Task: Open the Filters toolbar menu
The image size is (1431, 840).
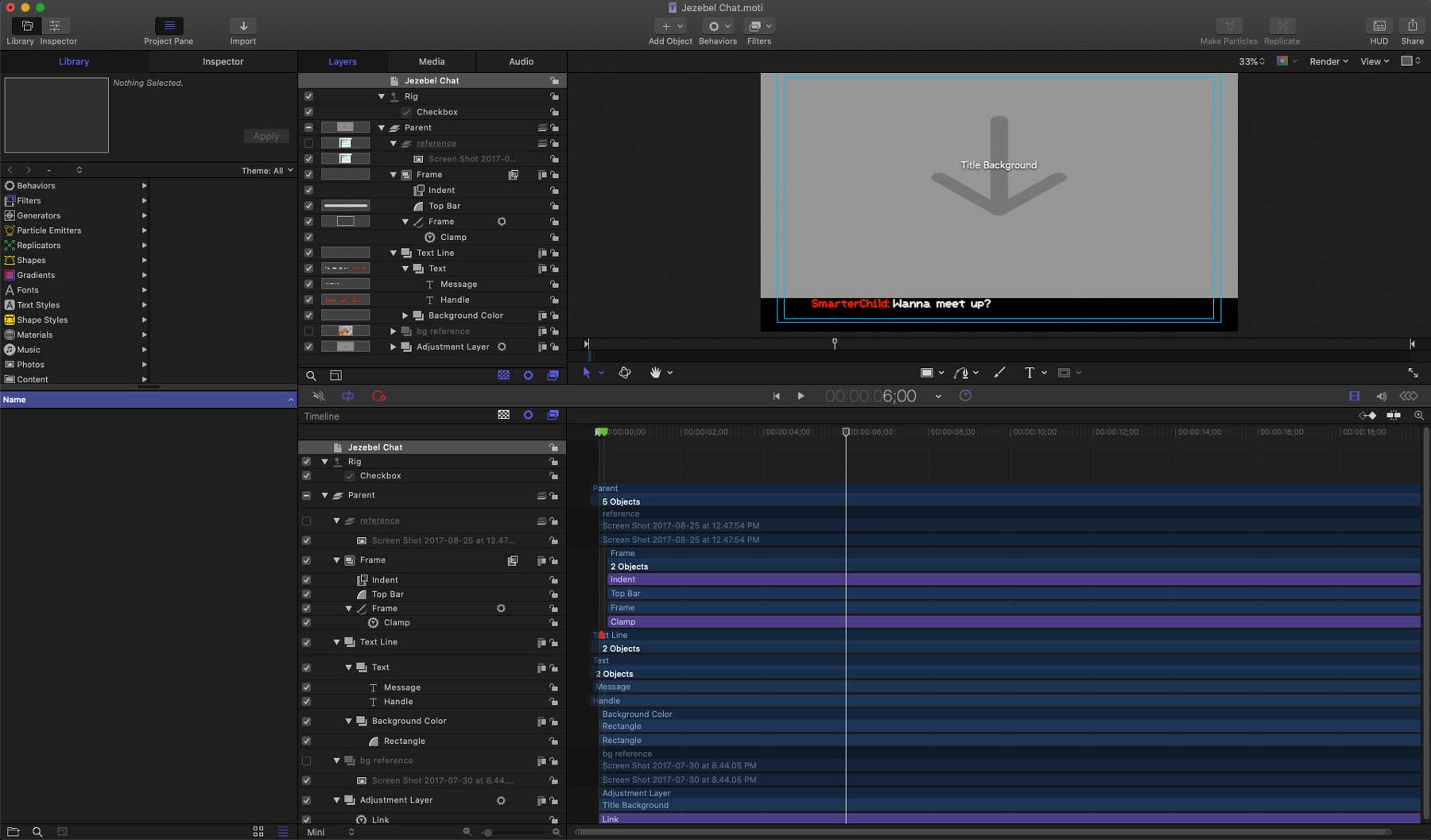Action: [x=759, y=26]
